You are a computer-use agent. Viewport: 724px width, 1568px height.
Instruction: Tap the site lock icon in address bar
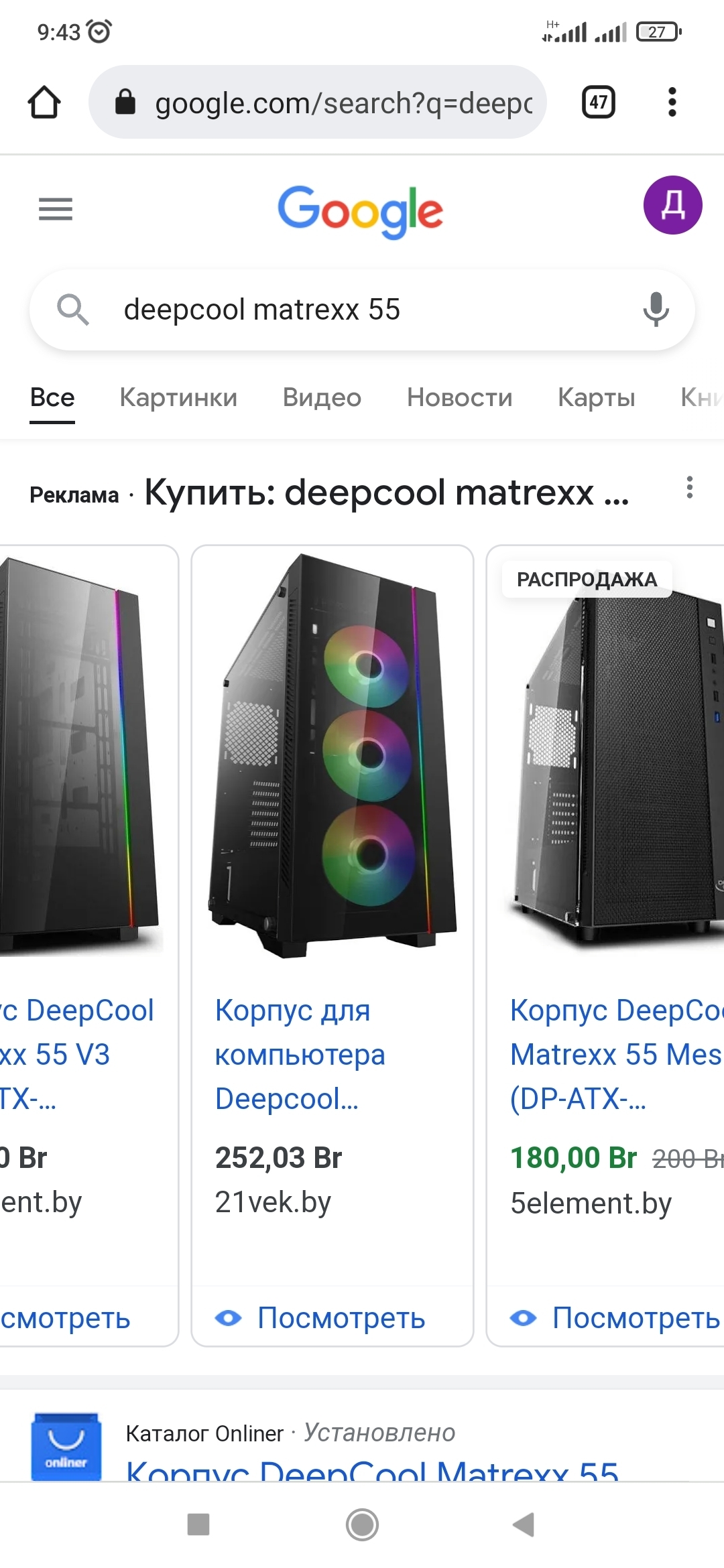tap(125, 103)
